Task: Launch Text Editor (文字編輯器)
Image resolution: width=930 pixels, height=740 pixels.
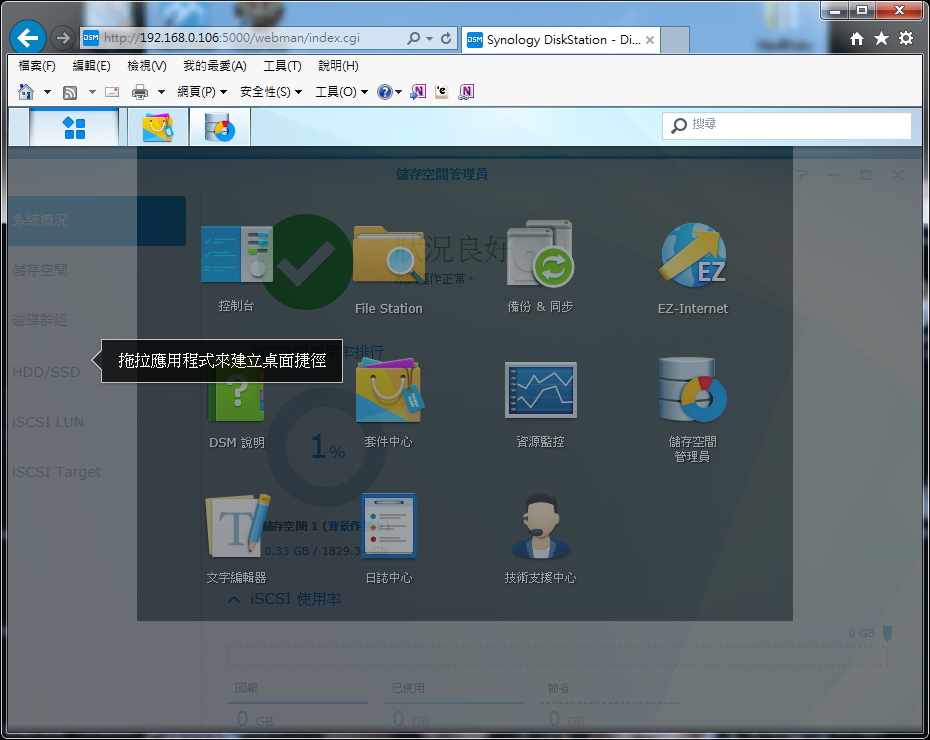Action: point(236,525)
